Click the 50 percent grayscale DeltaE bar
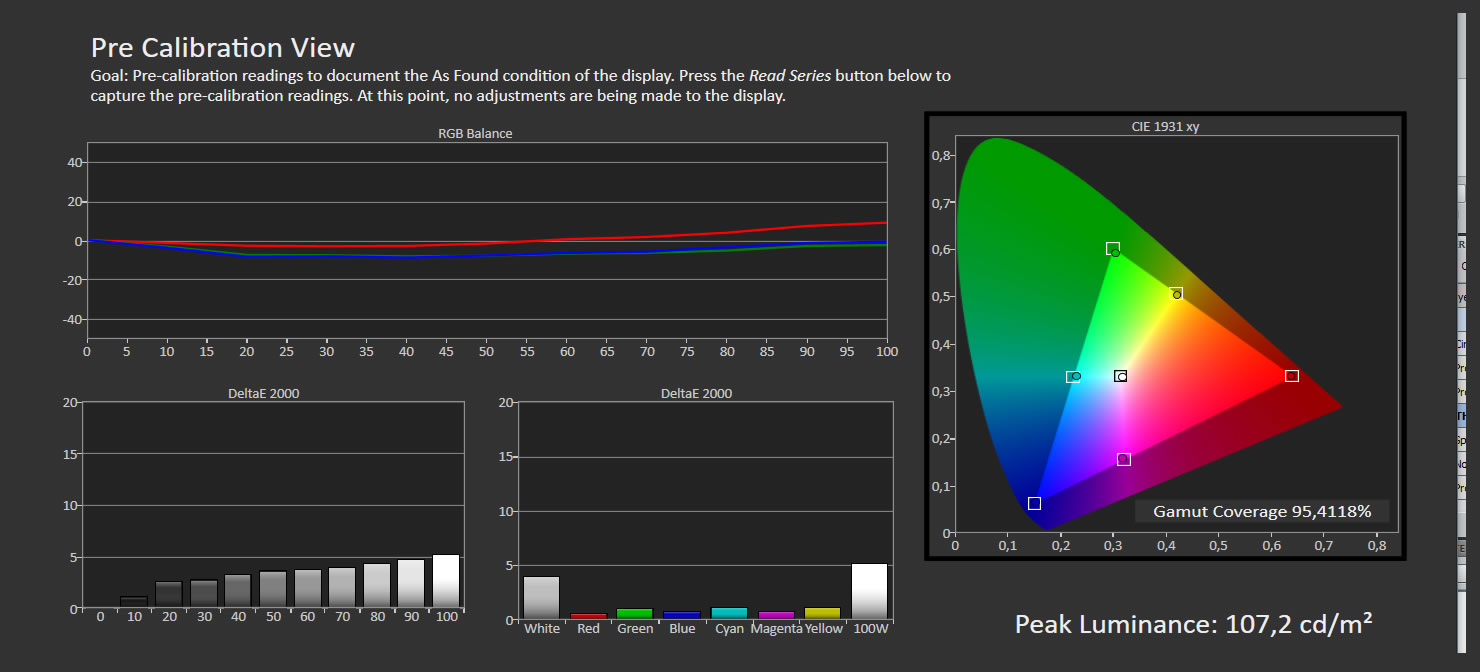The image size is (1480, 672). point(273,589)
